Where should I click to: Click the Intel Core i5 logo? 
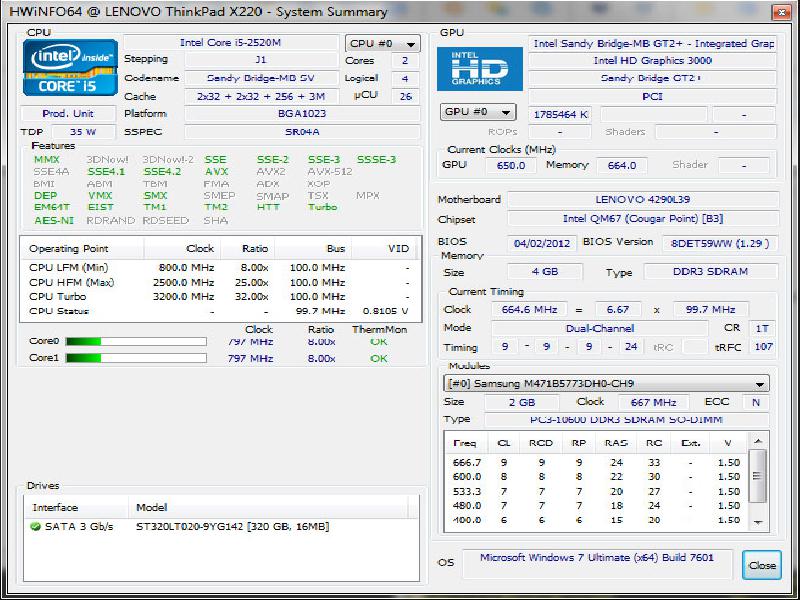coord(70,67)
